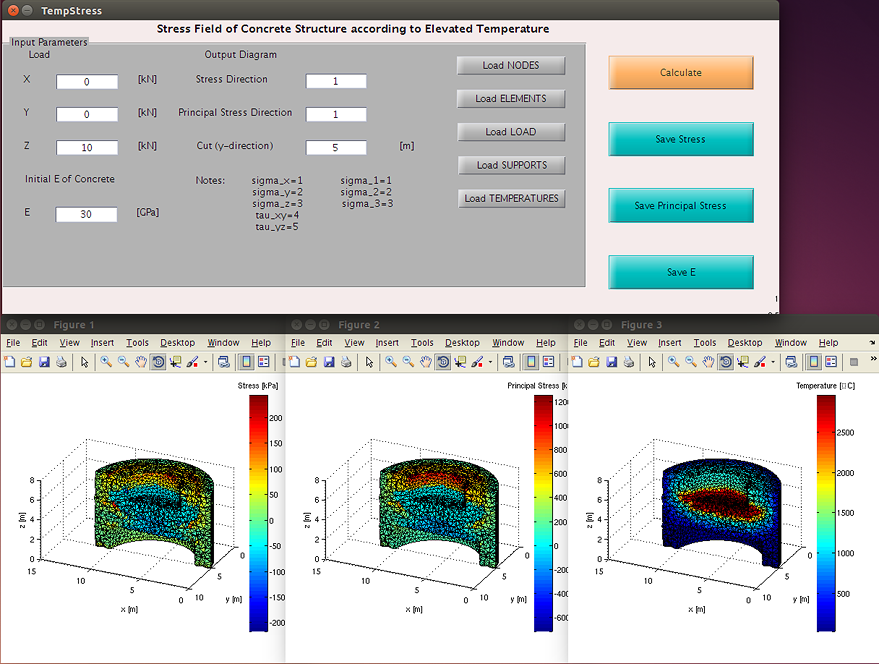This screenshot has width=879, height=664.
Task: Toggle Rotate 3D tool in Figure 2
Action: [x=443, y=362]
